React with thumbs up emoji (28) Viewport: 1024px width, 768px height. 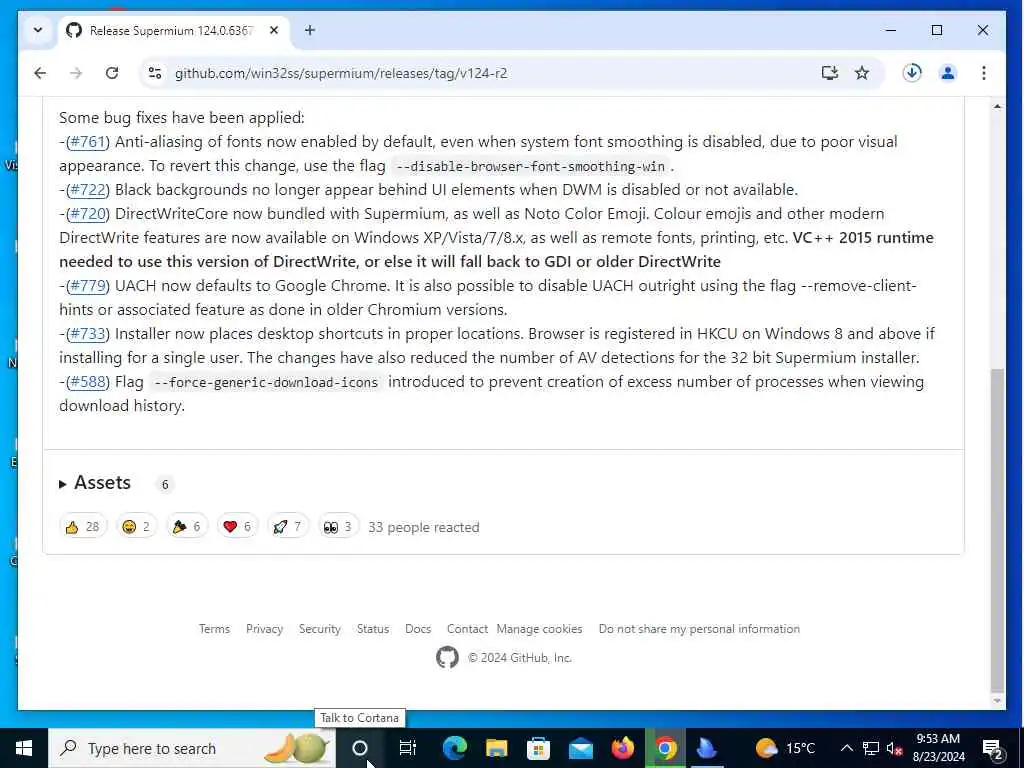coord(83,526)
